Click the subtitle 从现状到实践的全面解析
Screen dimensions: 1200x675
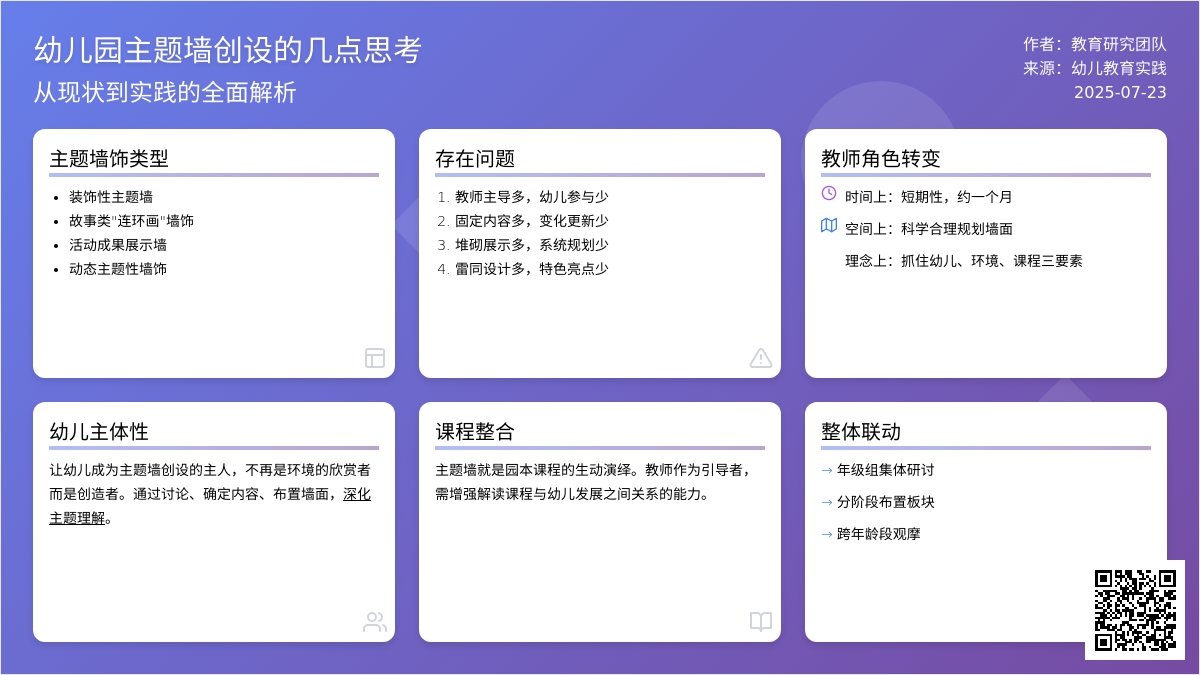[165, 93]
